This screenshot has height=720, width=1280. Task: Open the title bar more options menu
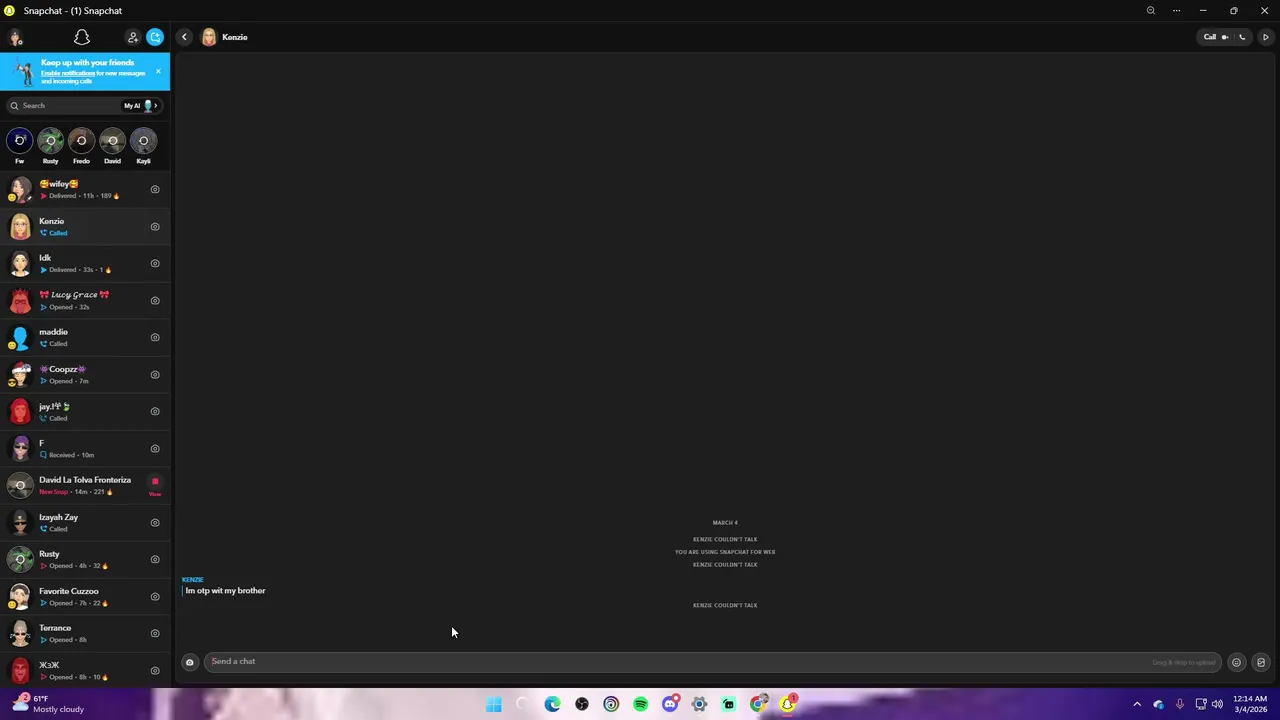tap(1176, 10)
